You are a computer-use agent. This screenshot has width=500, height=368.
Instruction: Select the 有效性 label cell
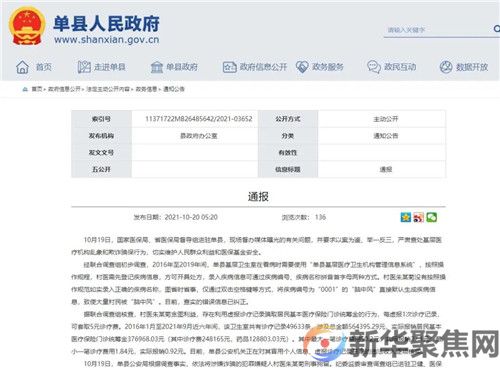tap(288, 152)
